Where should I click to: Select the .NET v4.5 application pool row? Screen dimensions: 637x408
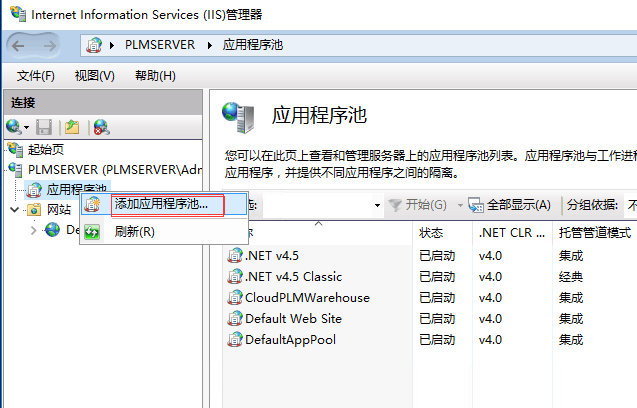[431, 256]
